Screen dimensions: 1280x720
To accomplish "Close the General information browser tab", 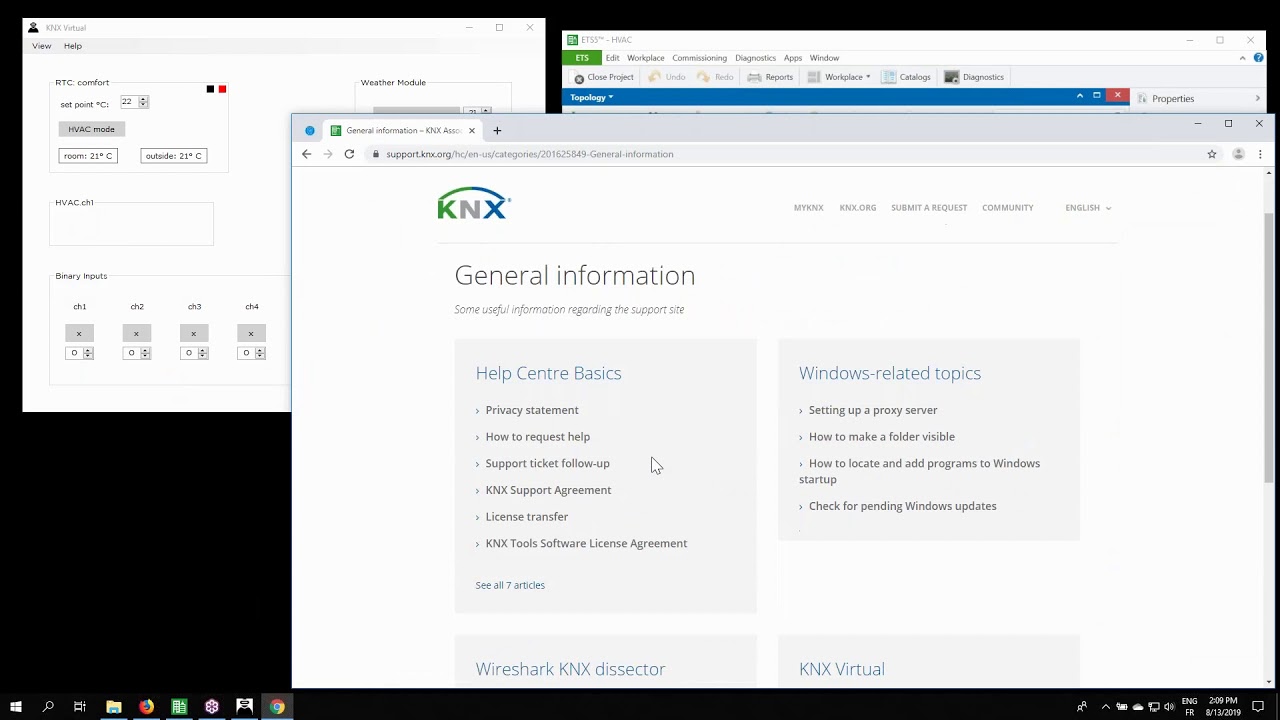I will [472, 130].
